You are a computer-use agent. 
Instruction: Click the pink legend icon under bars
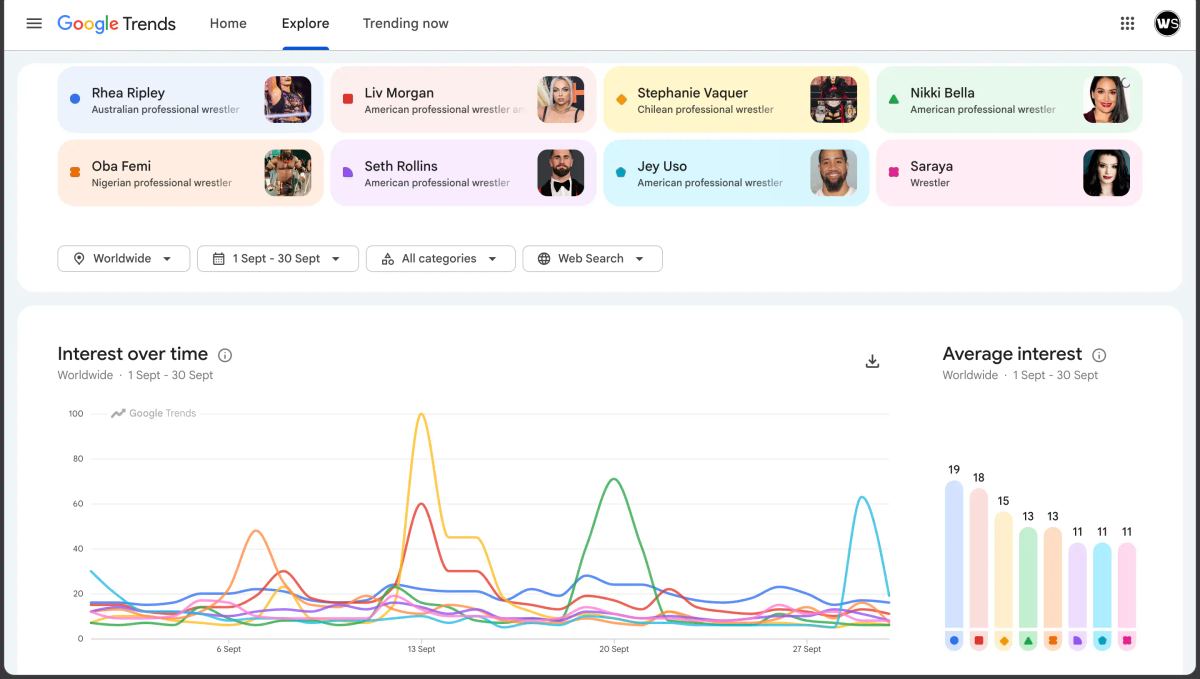tap(1127, 640)
